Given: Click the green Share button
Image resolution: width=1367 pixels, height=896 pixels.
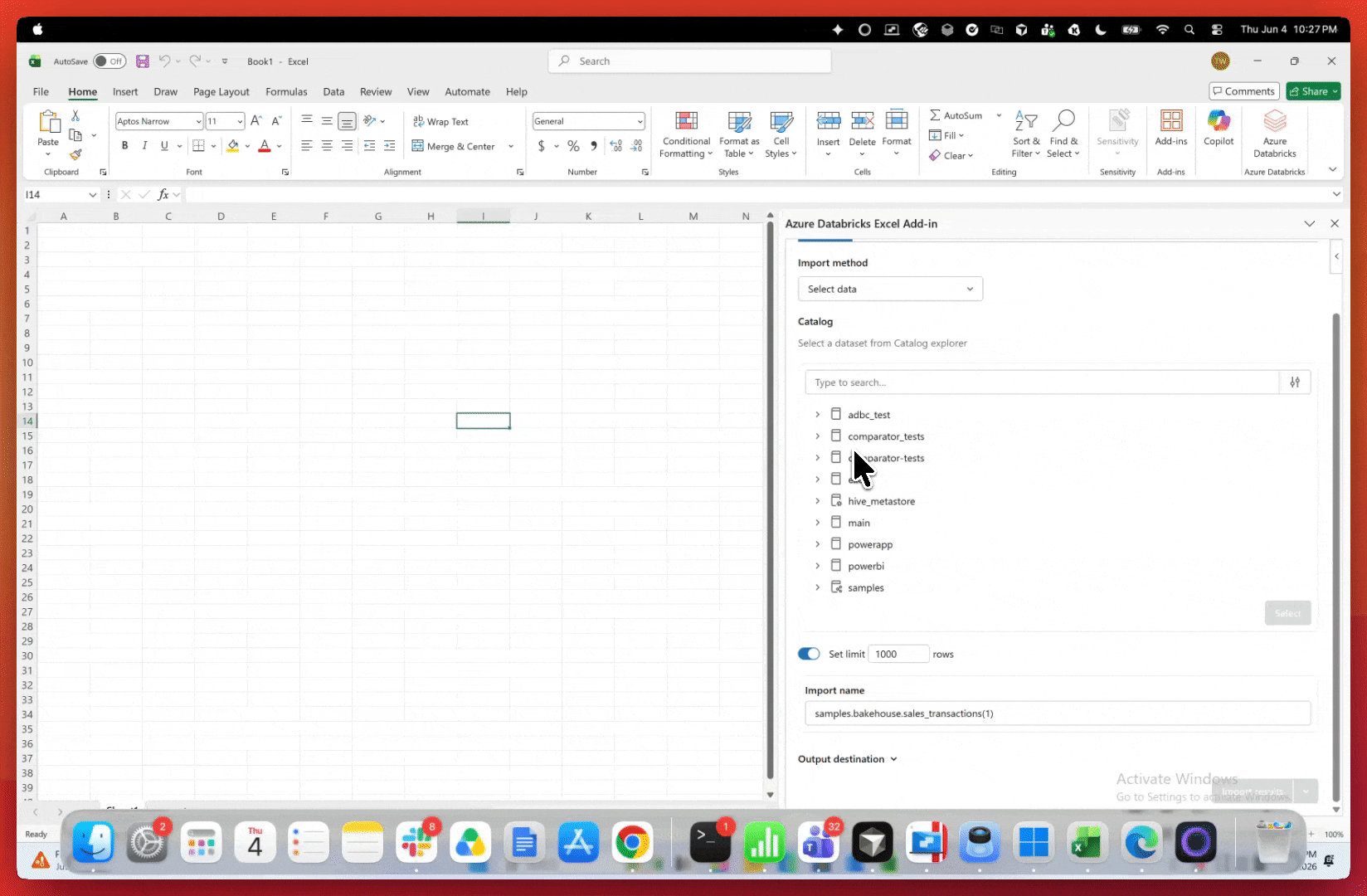Looking at the screenshot, I should click(1314, 91).
